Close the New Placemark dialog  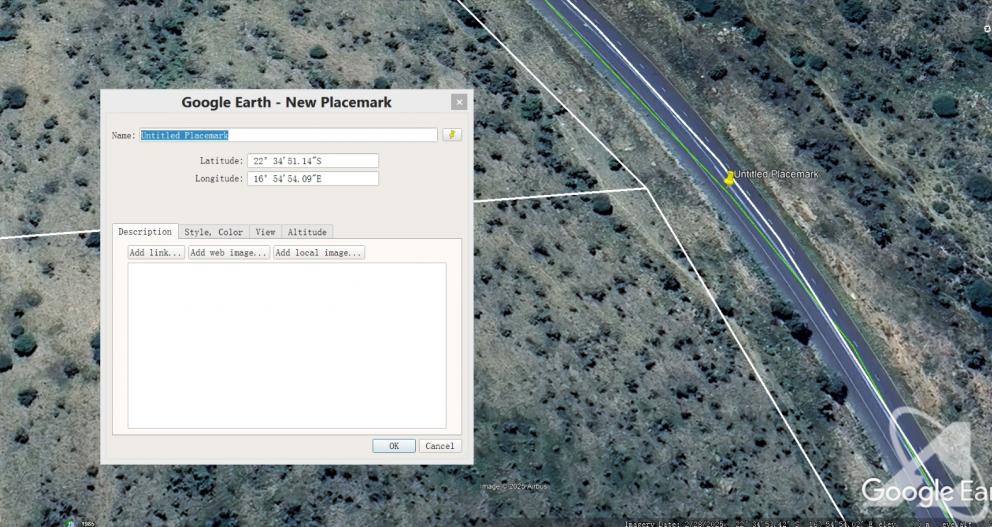[x=459, y=102]
